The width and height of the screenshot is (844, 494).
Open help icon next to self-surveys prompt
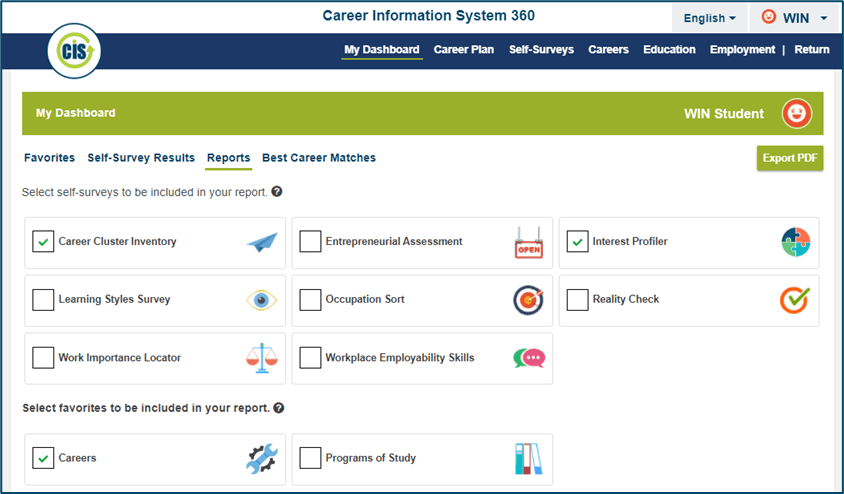tap(277, 192)
